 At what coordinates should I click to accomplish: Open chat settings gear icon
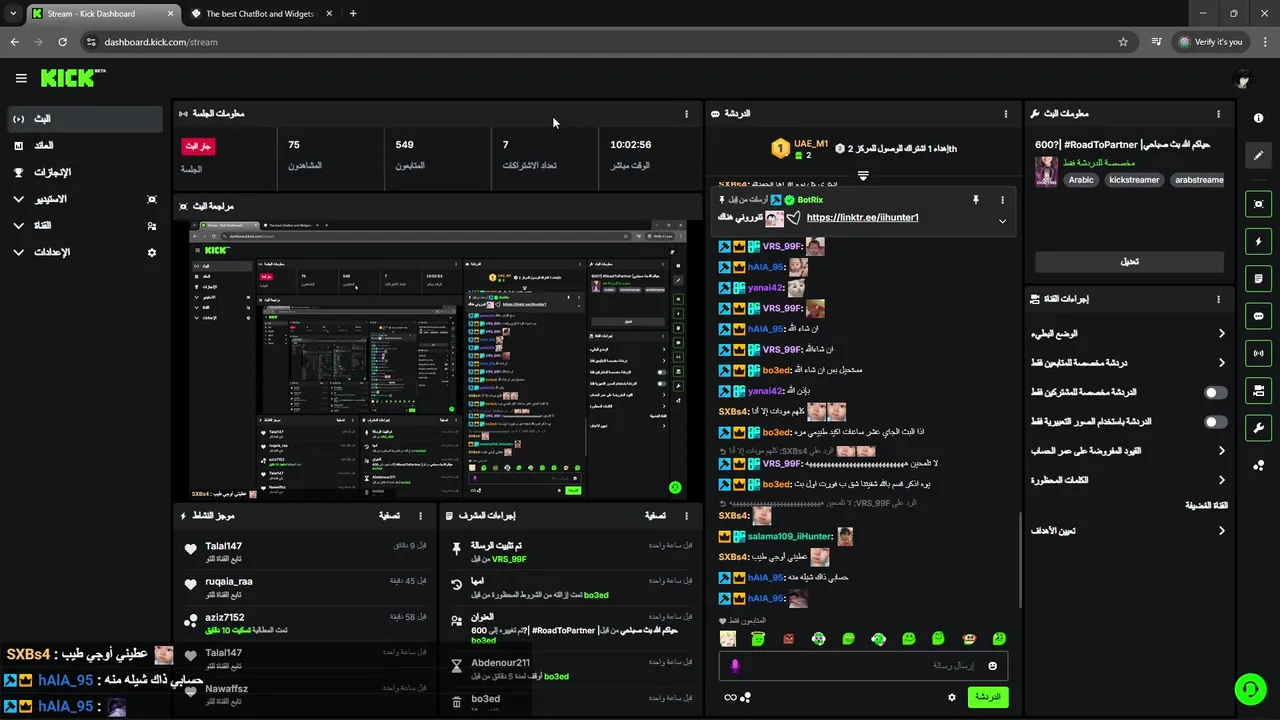(952, 697)
